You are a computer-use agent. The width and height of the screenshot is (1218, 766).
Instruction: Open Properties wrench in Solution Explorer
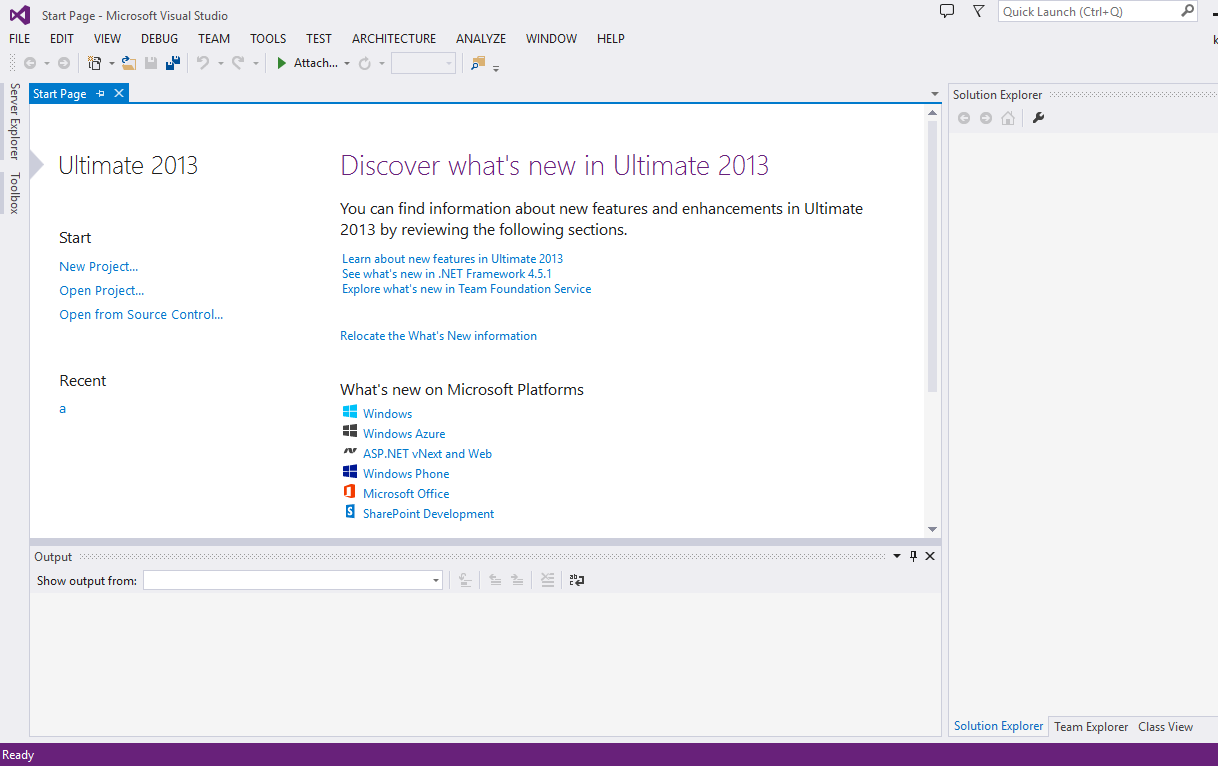click(x=1038, y=118)
